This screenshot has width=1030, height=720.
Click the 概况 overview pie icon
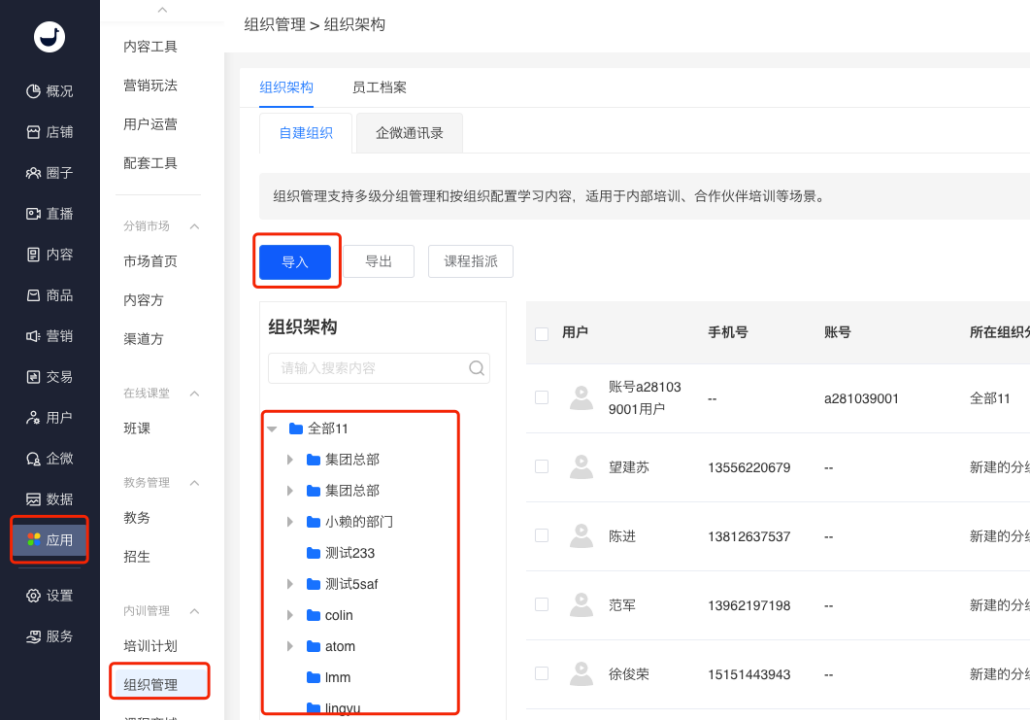[33, 91]
